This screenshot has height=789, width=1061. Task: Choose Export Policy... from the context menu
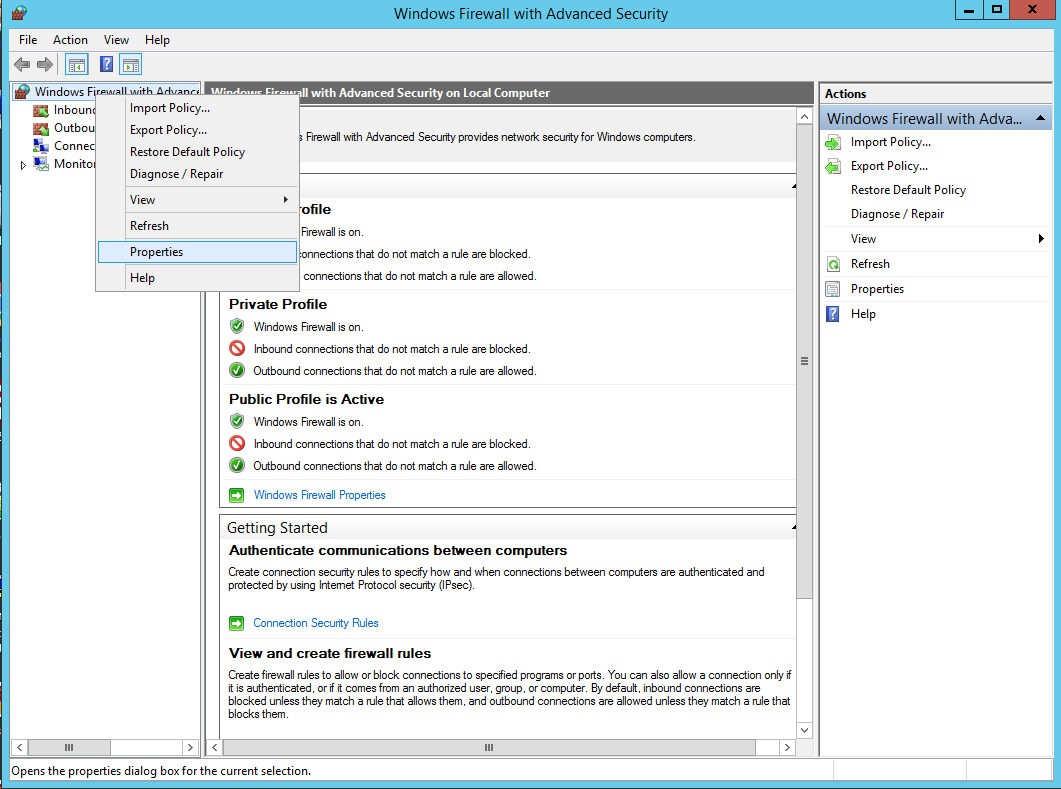click(198, 130)
